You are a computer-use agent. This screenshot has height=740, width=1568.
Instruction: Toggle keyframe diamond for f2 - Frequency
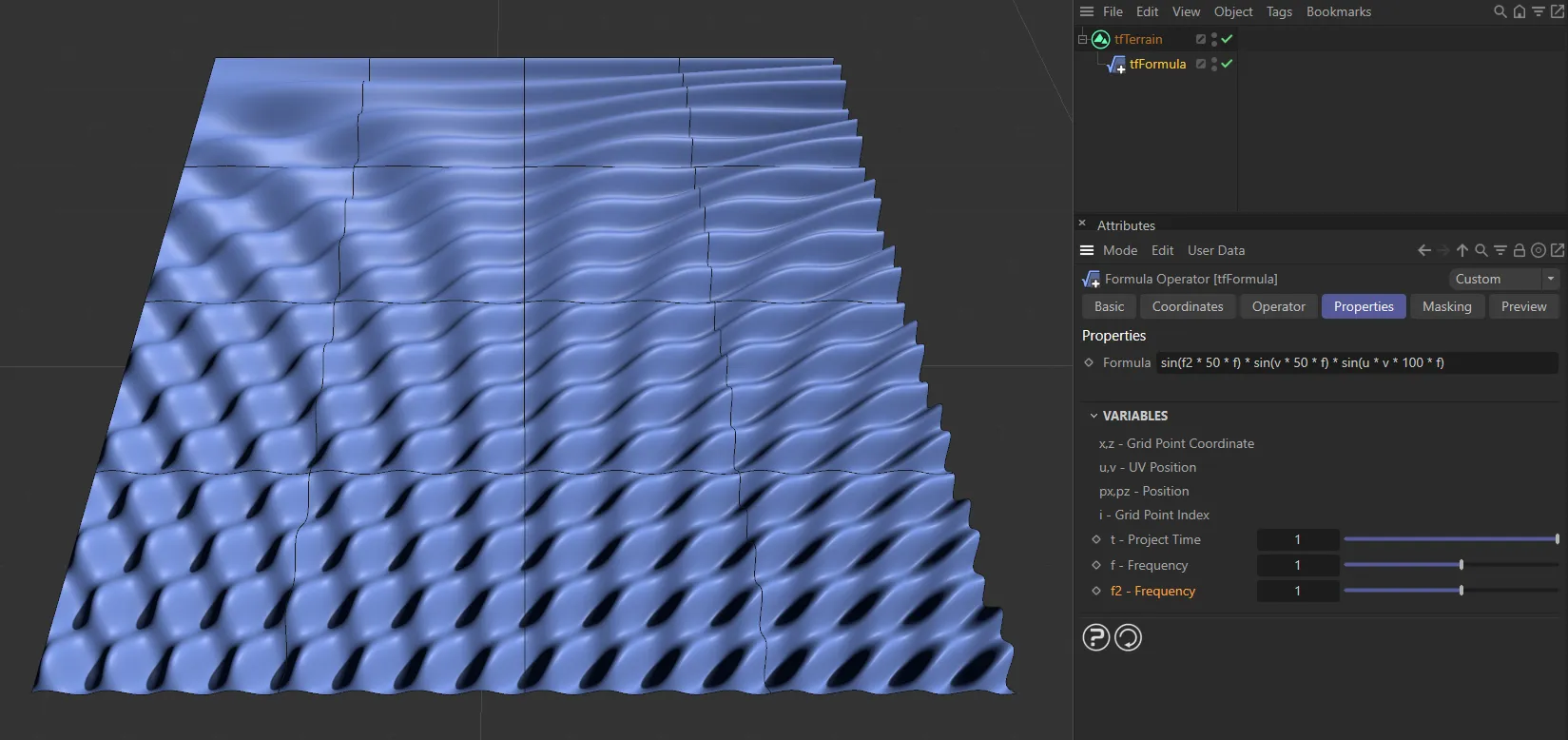click(1096, 591)
